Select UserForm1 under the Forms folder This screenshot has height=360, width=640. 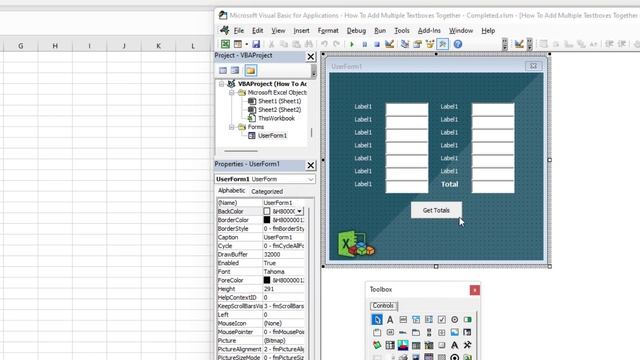[x=272, y=136]
